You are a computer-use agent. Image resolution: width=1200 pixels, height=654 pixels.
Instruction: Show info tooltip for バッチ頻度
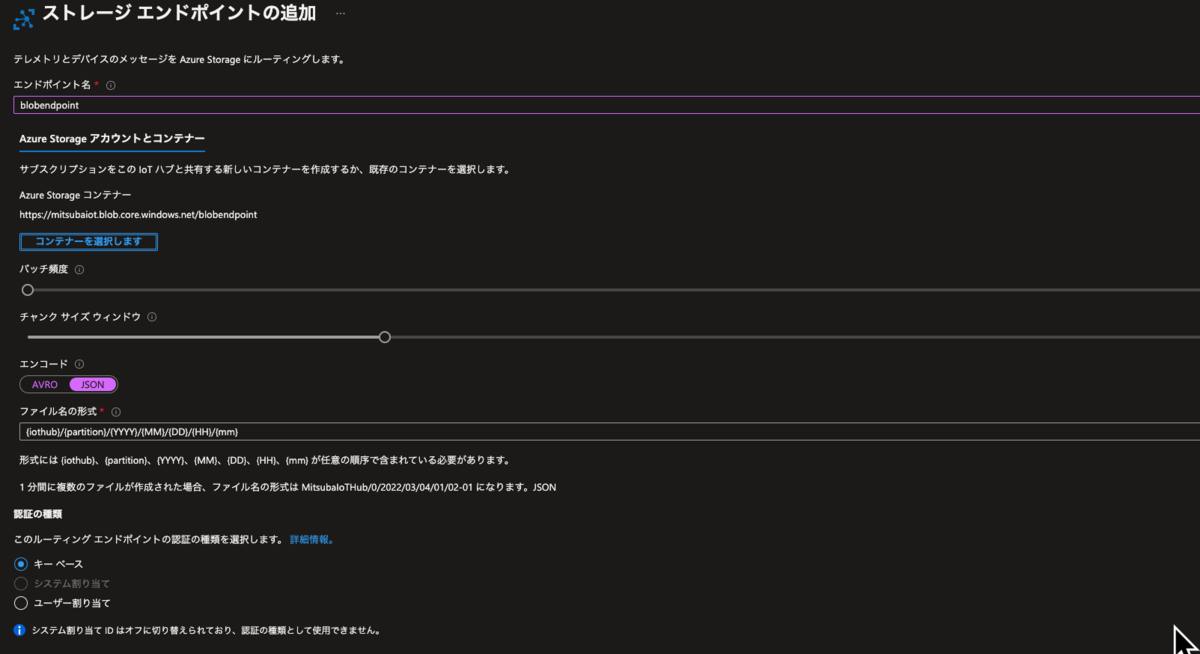80,270
